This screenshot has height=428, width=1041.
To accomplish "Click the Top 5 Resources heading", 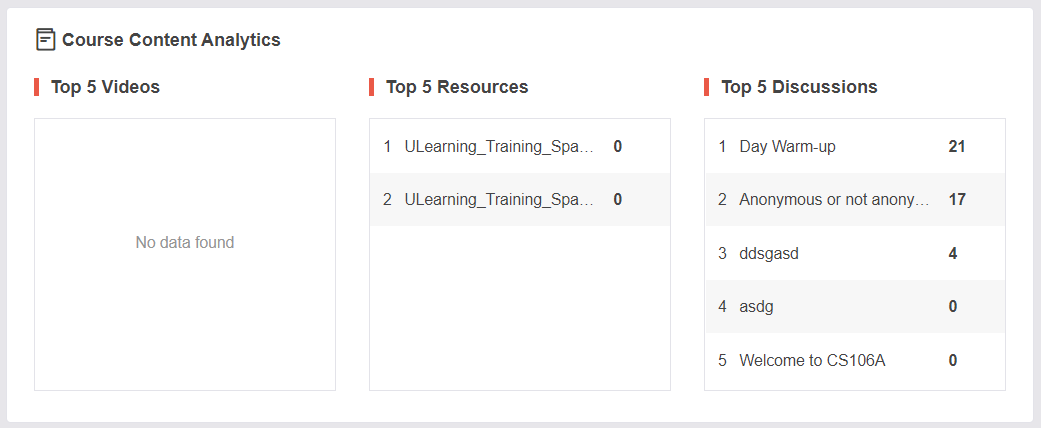I will (x=457, y=87).
